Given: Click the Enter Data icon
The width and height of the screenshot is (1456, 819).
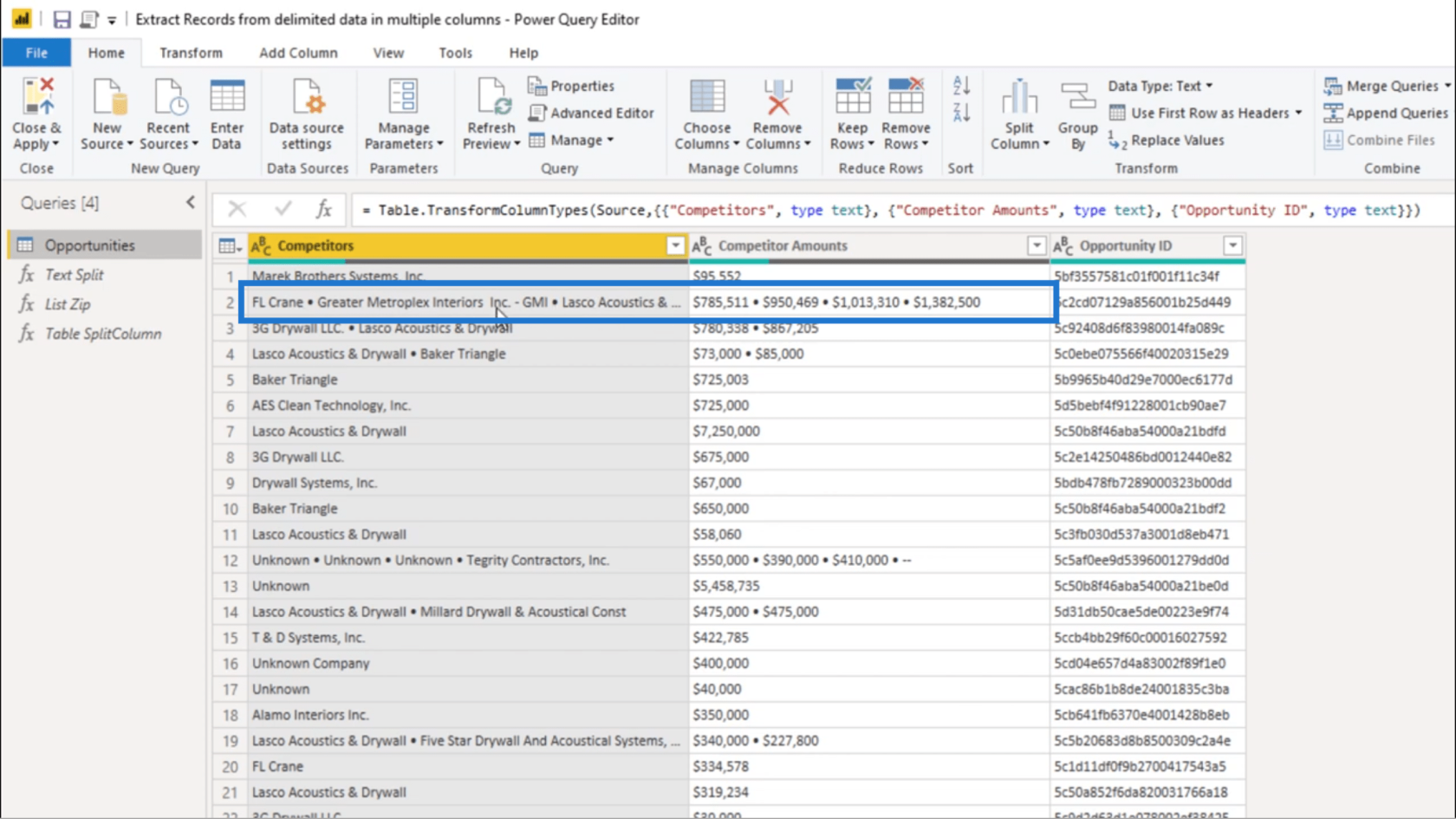Looking at the screenshot, I should pyautogui.click(x=227, y=96).
